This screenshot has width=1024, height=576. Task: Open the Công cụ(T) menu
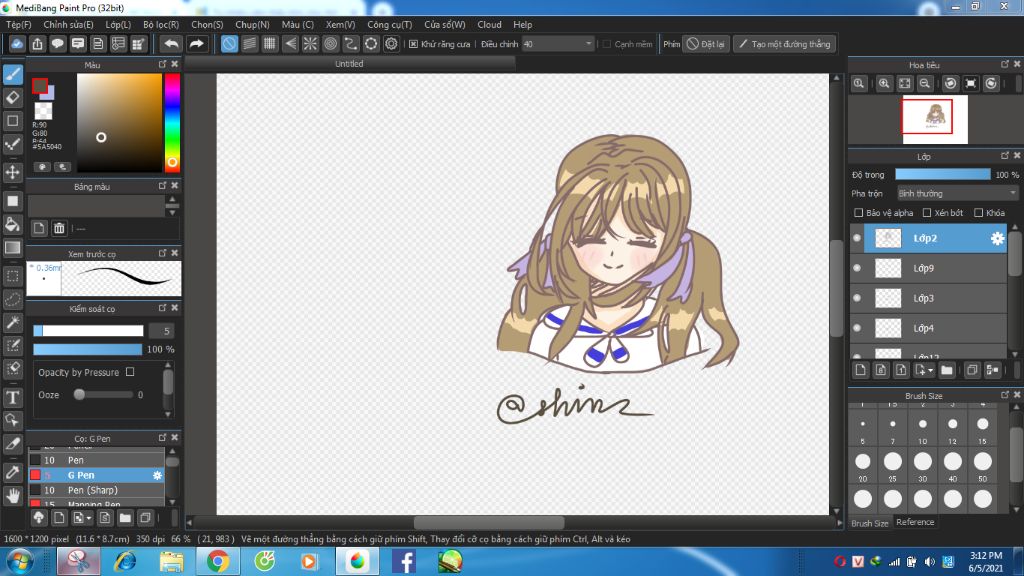point(389,24)
